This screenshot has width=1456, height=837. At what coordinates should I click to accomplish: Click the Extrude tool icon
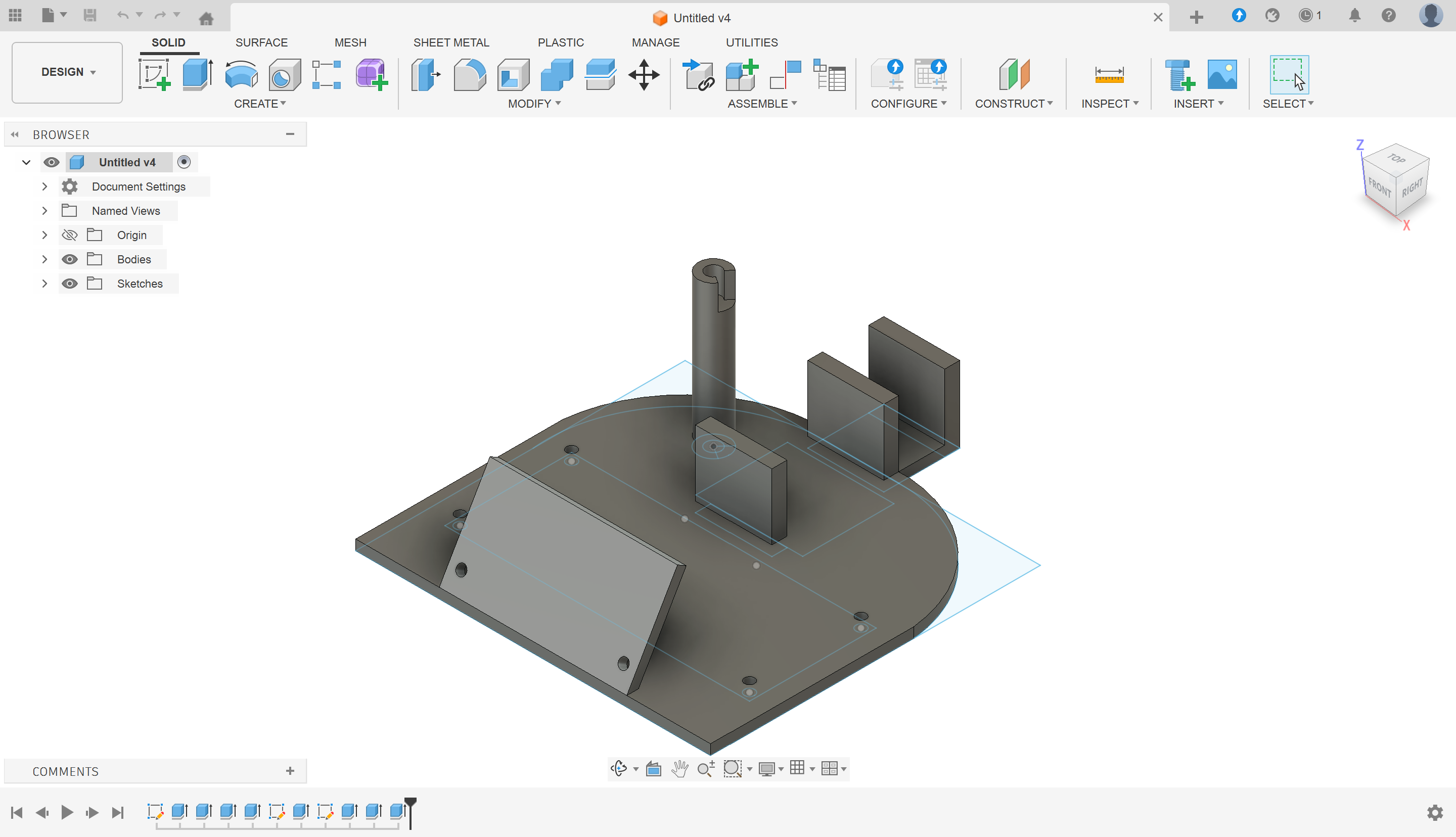tap(197, 75)
